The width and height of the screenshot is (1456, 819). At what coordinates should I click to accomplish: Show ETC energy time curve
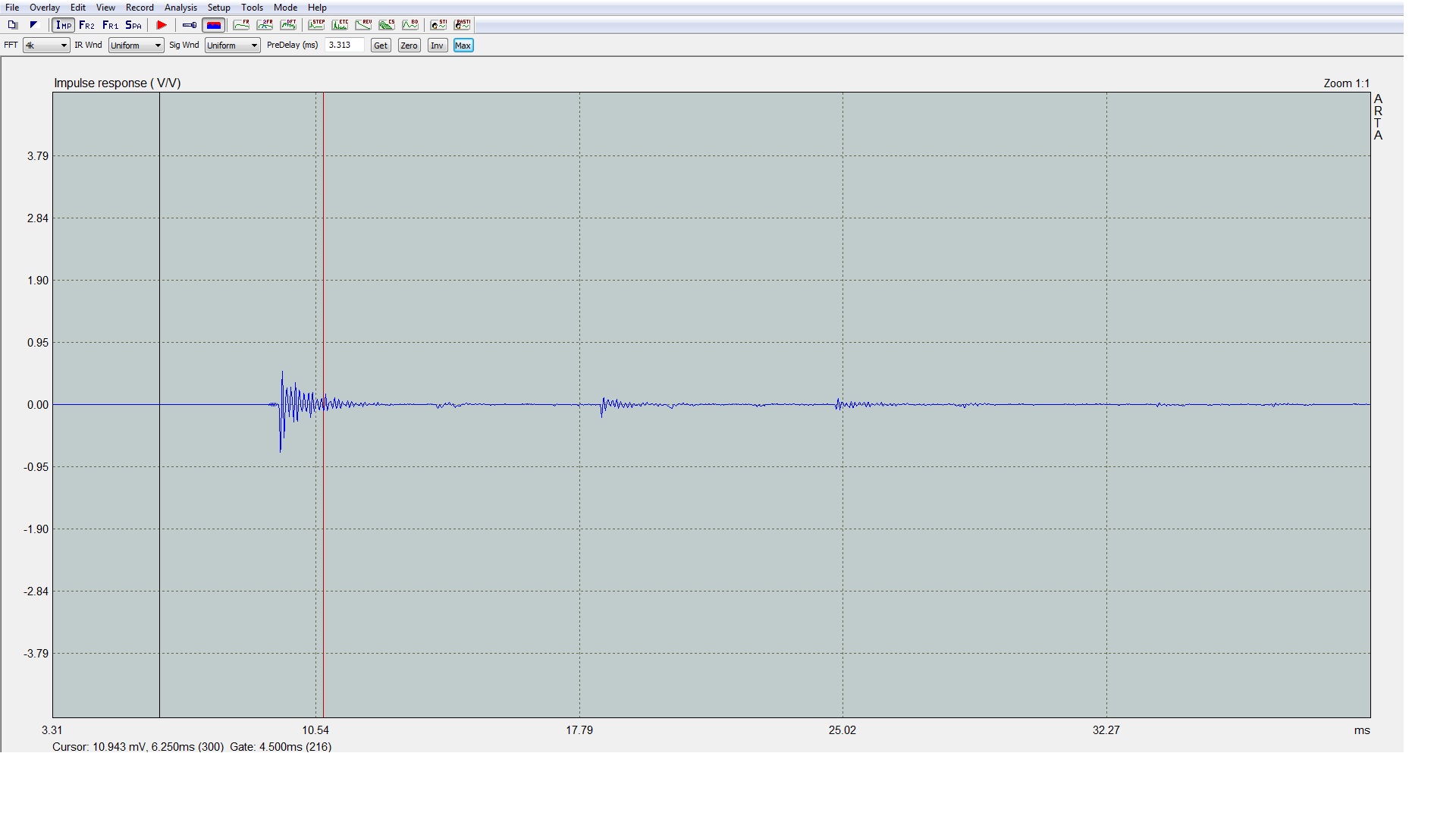point(340,25)
